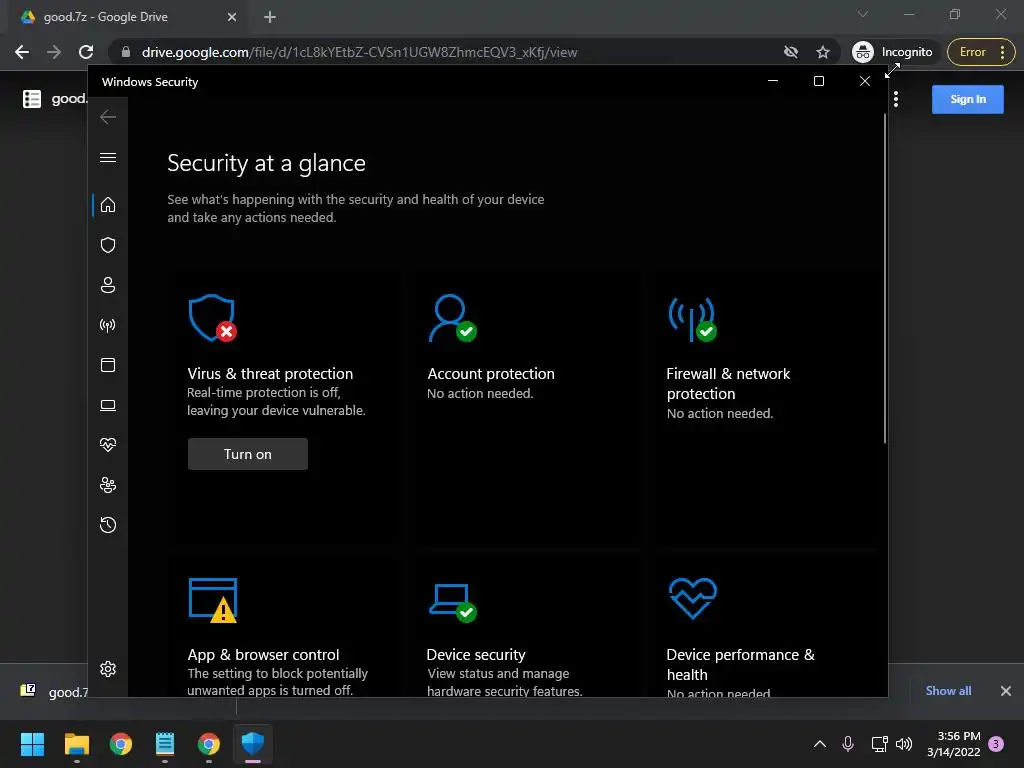Click the Chrome forward arrow
This screenshot has width=1024, height=768.
point(54,52)
